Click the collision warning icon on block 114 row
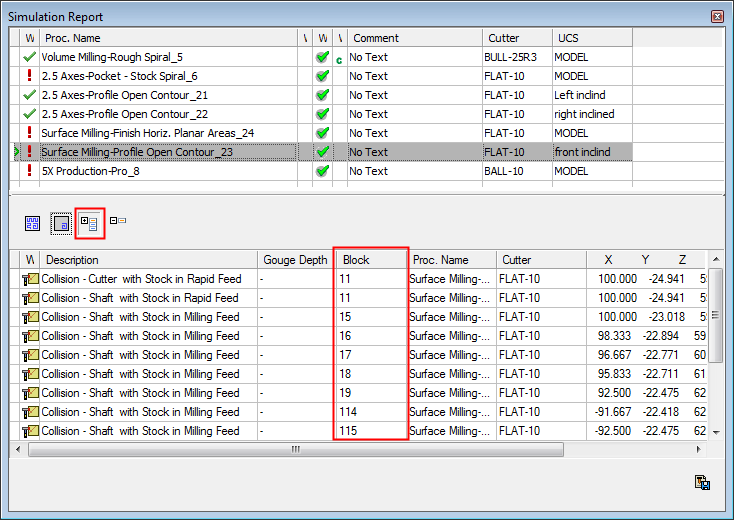 30,412
